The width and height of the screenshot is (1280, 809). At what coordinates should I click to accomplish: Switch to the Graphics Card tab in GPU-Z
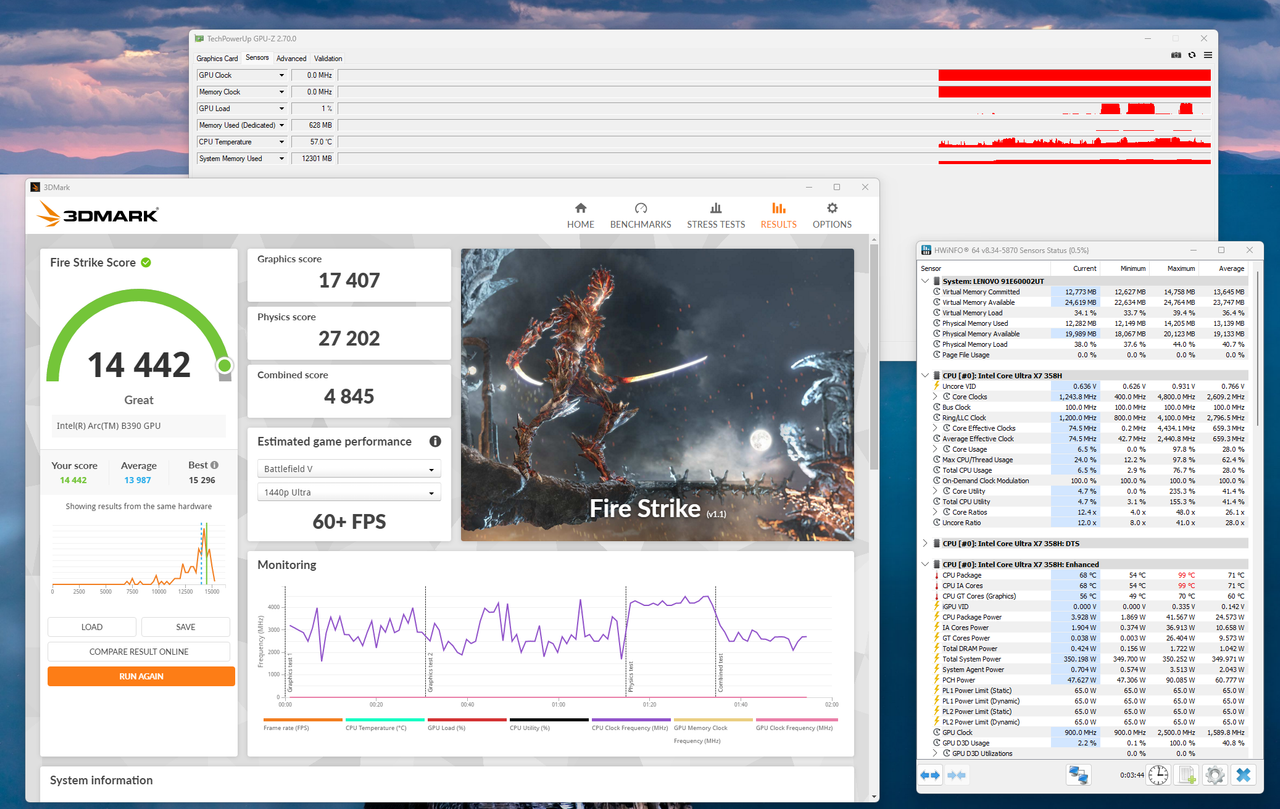click(217, 58)
